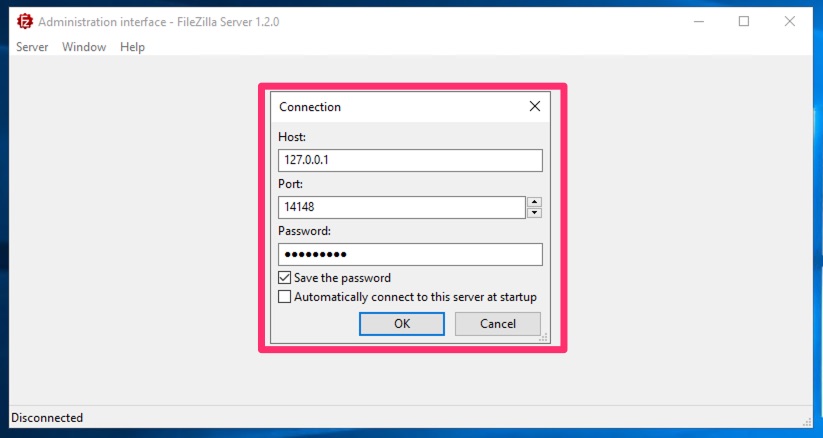The image size is (823, 438).
Task: Click the Connection dialog resize grip
Action: pos(545,339)
